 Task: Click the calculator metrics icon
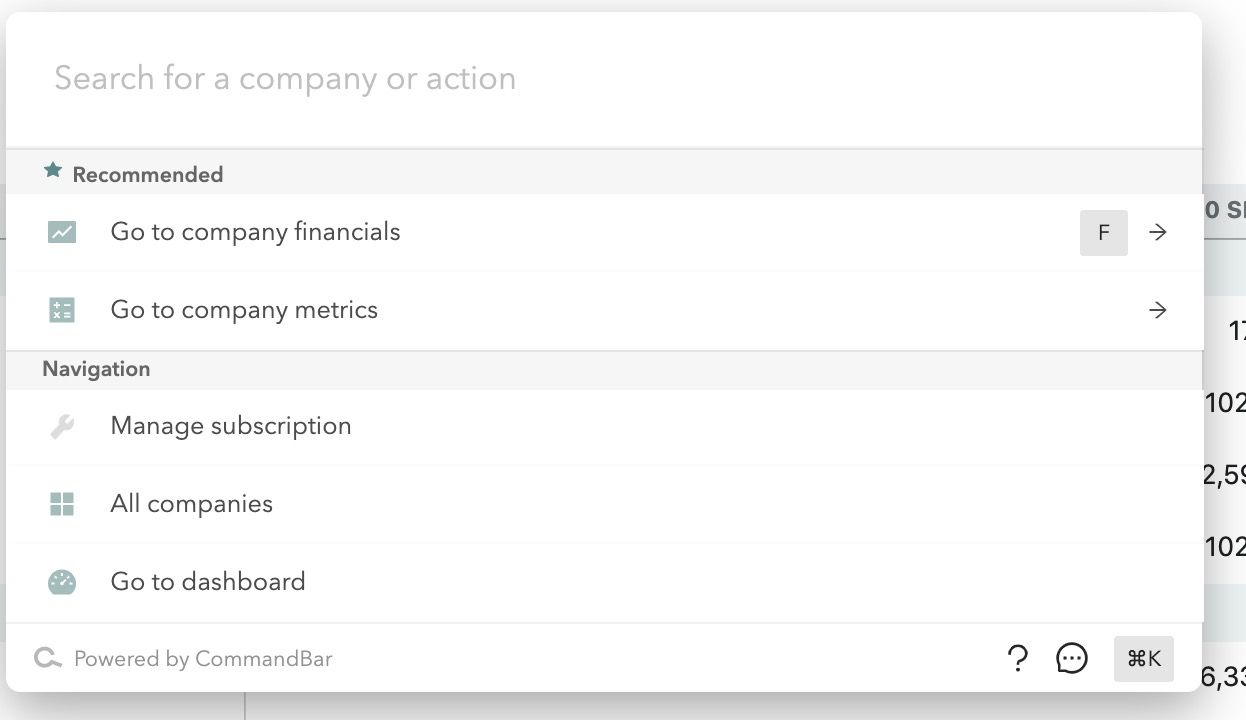62,310
